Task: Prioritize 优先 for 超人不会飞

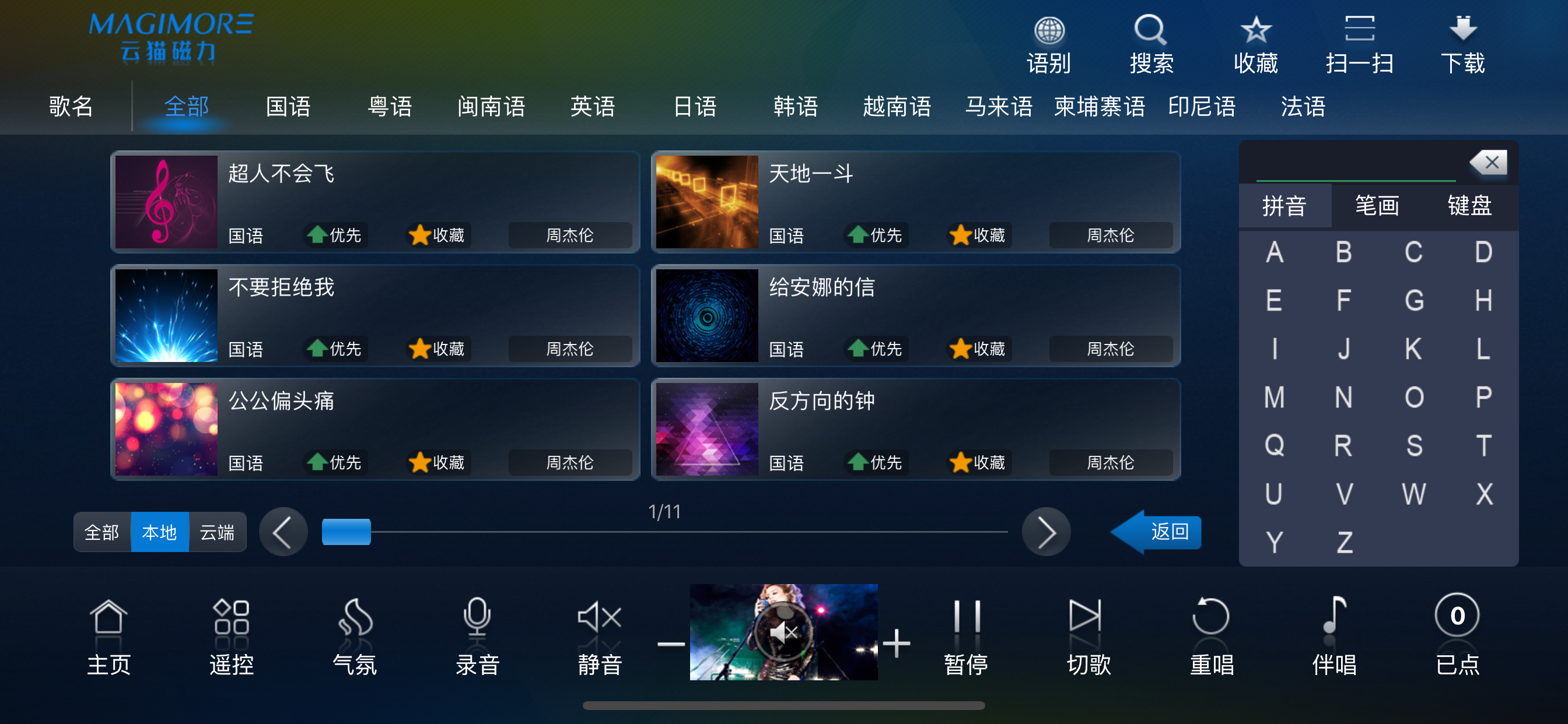Action: (335, 235)
